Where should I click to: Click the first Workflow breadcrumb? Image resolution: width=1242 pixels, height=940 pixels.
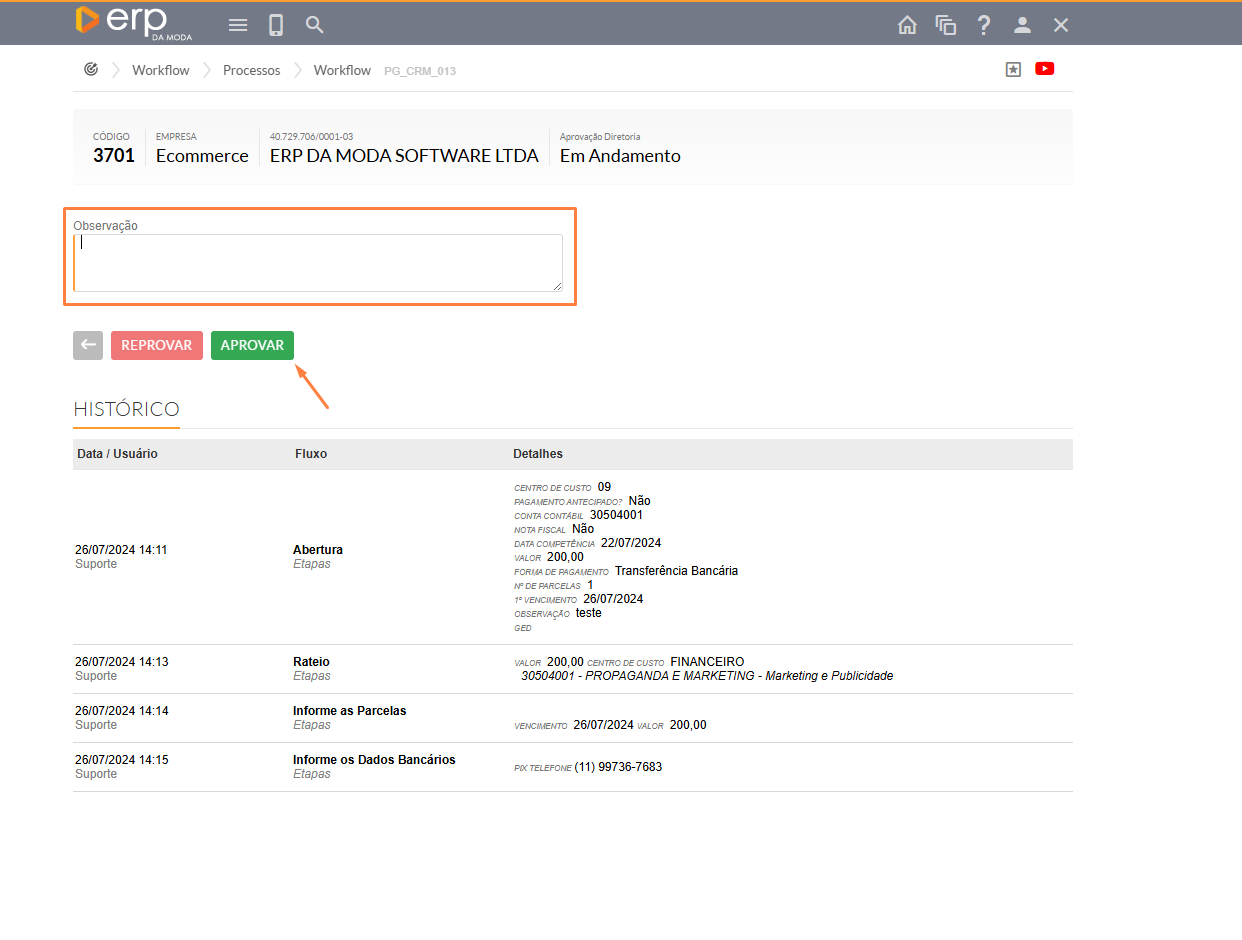160,70
